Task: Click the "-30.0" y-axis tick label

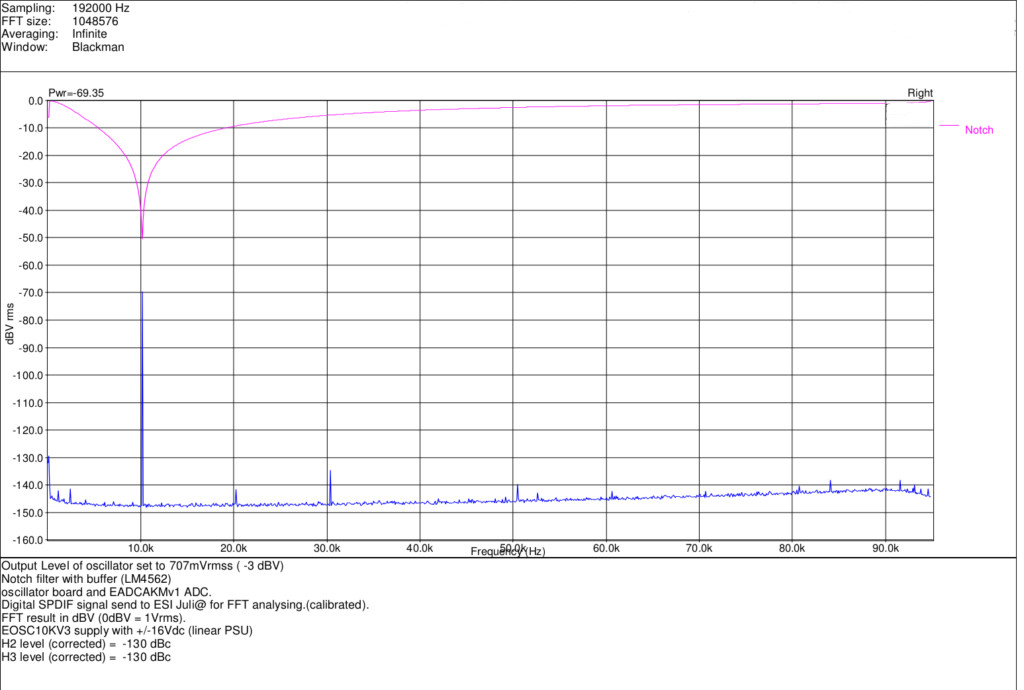Action: (x=31, y=183)
